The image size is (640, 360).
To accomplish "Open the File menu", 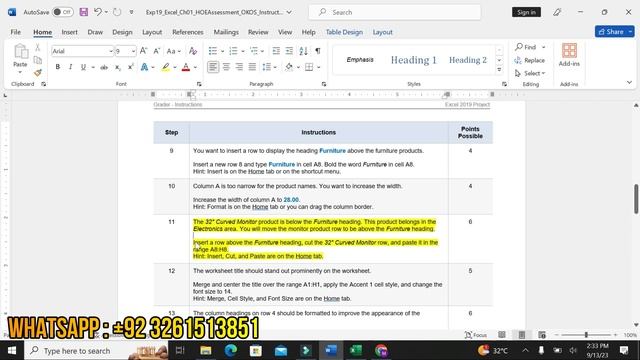I will pyautogui.click(x=16, y=32).
